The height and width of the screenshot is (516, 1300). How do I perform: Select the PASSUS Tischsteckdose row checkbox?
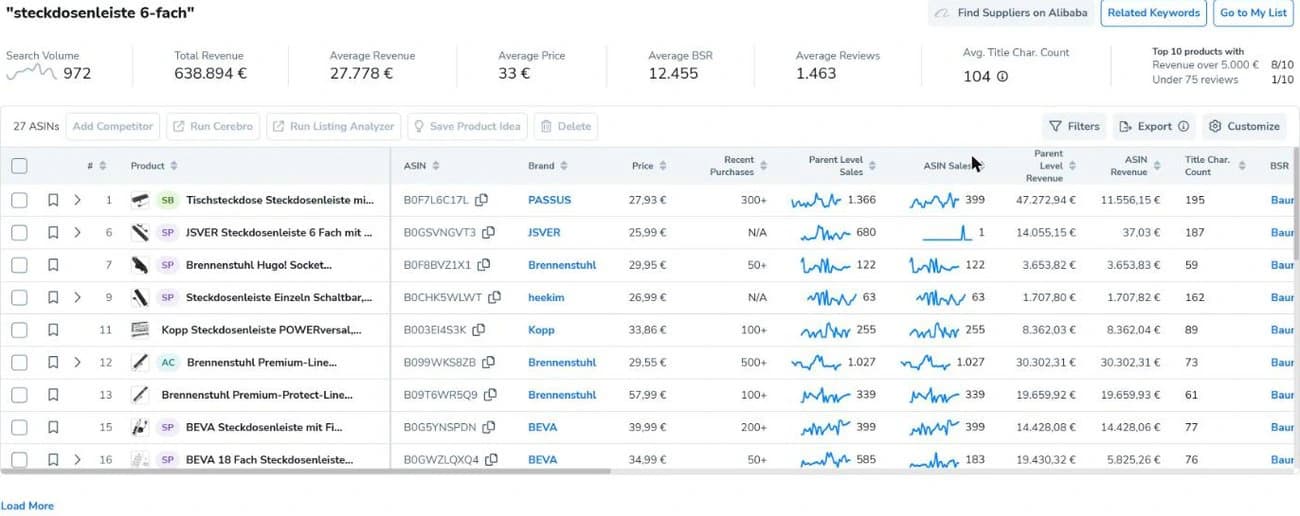(x=20, y=200)
